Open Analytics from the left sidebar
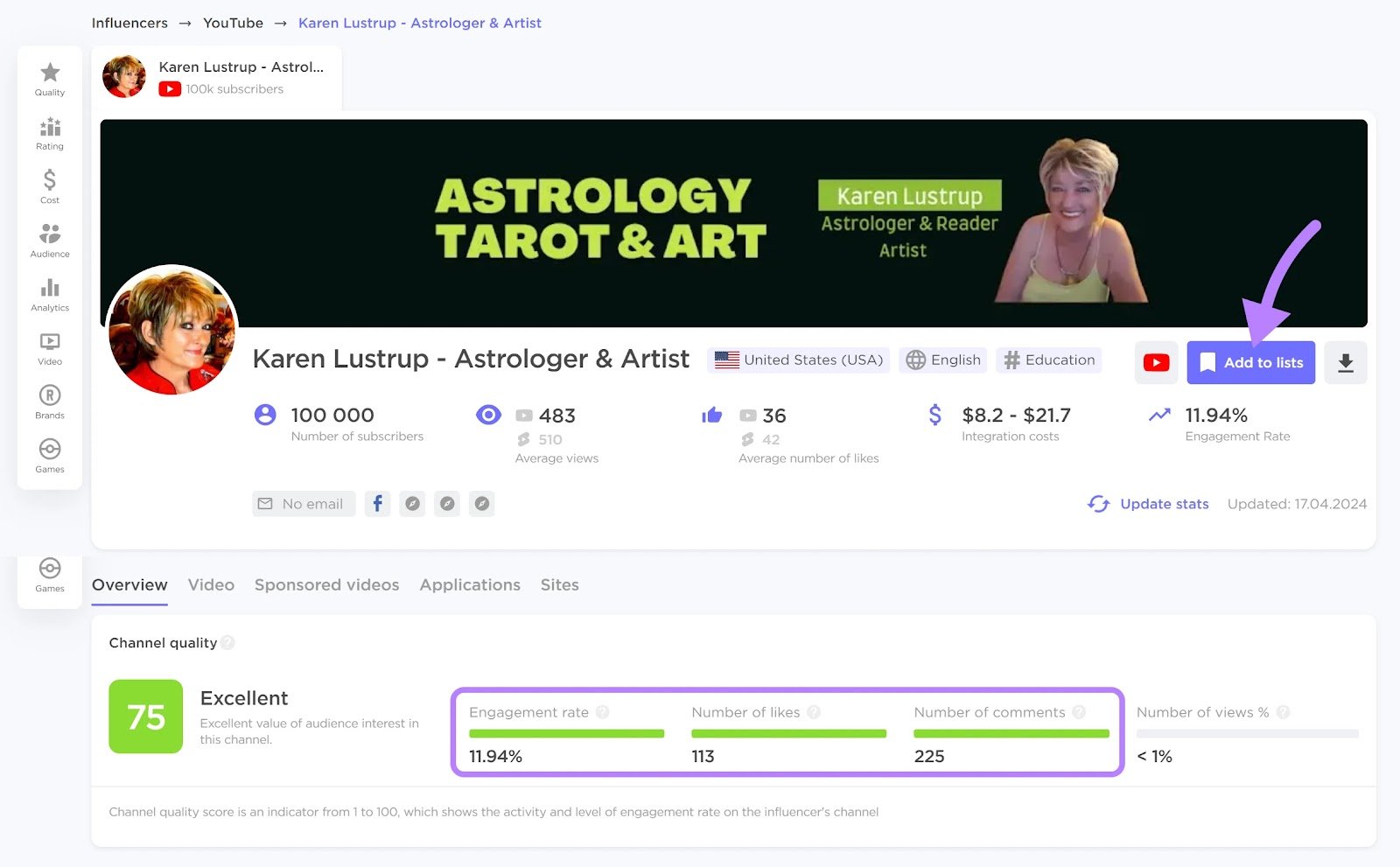The image size is (1400, 867). pos(49,295)
